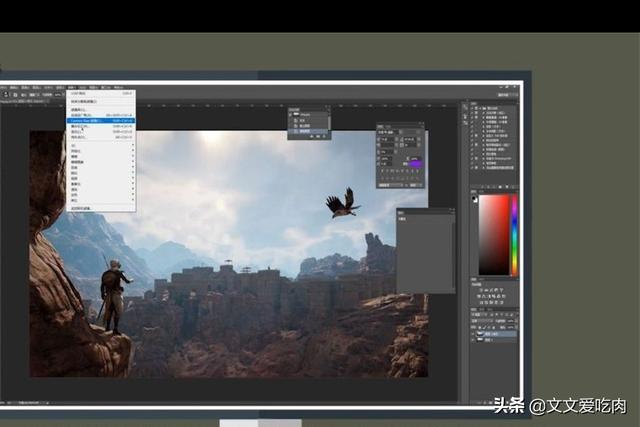Screen dimensions: 640x427
Task: Add a Curves adjustment from Adjustments panel
Action: pos(491,289)
